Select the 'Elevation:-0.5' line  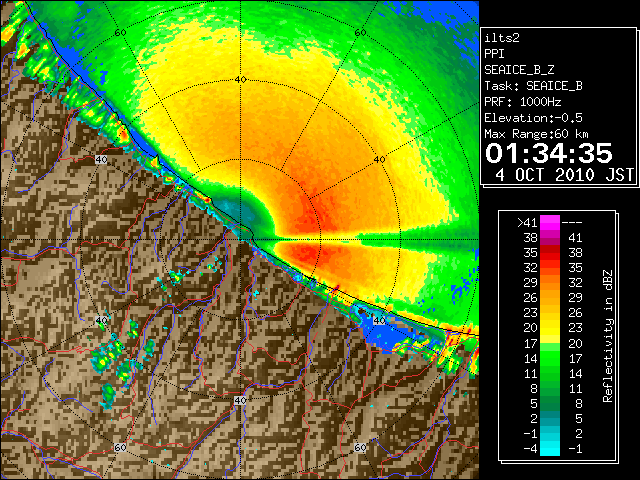[533, 118]
